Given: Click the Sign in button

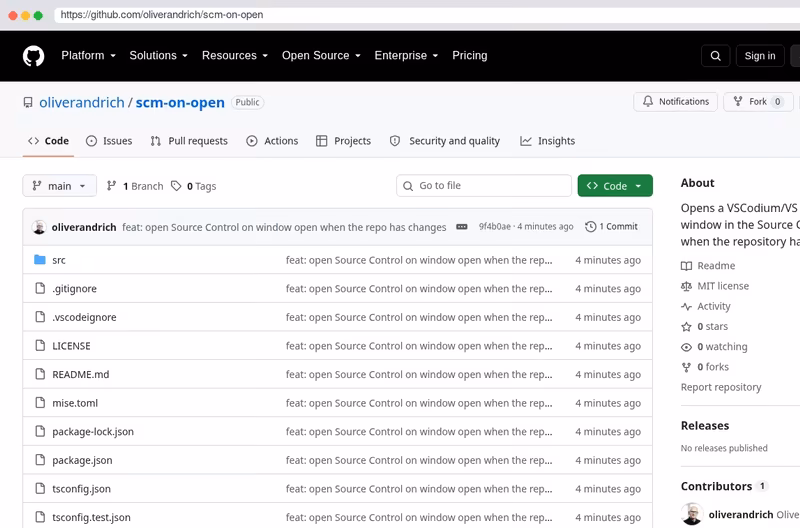Looking at the screenshot, I should (x=760, y=56).
